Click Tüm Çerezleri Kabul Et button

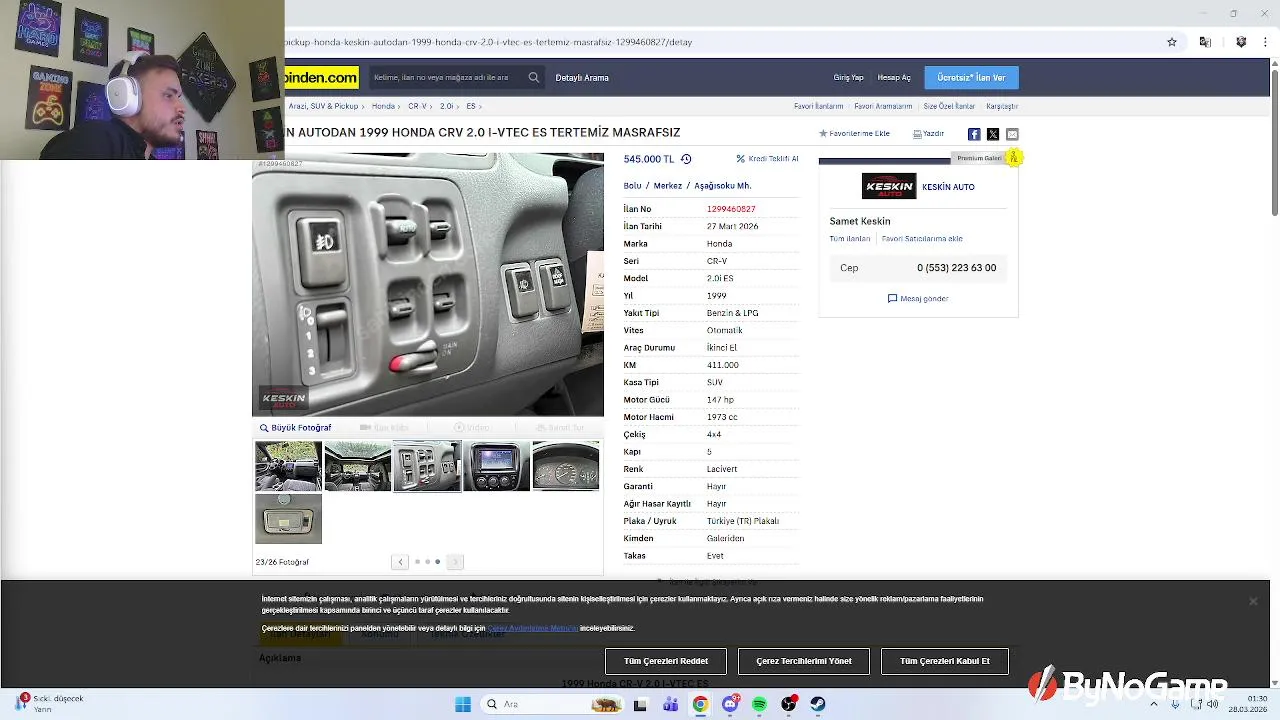point(945,661)
